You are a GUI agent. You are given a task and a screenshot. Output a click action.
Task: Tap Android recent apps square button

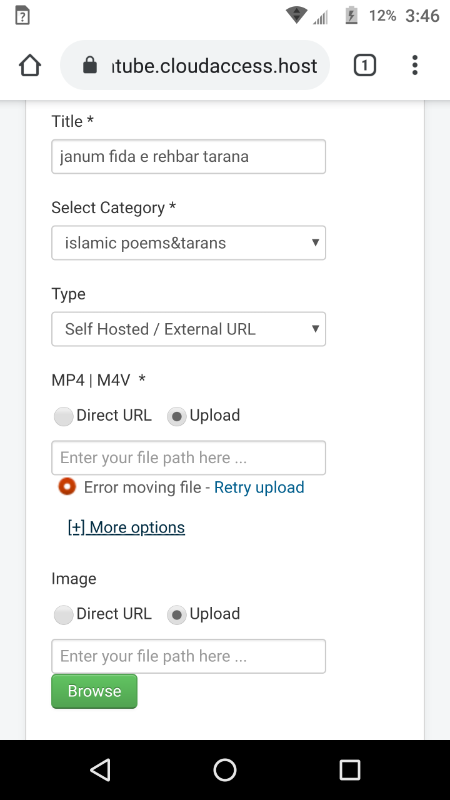click(x=350, y=769)
